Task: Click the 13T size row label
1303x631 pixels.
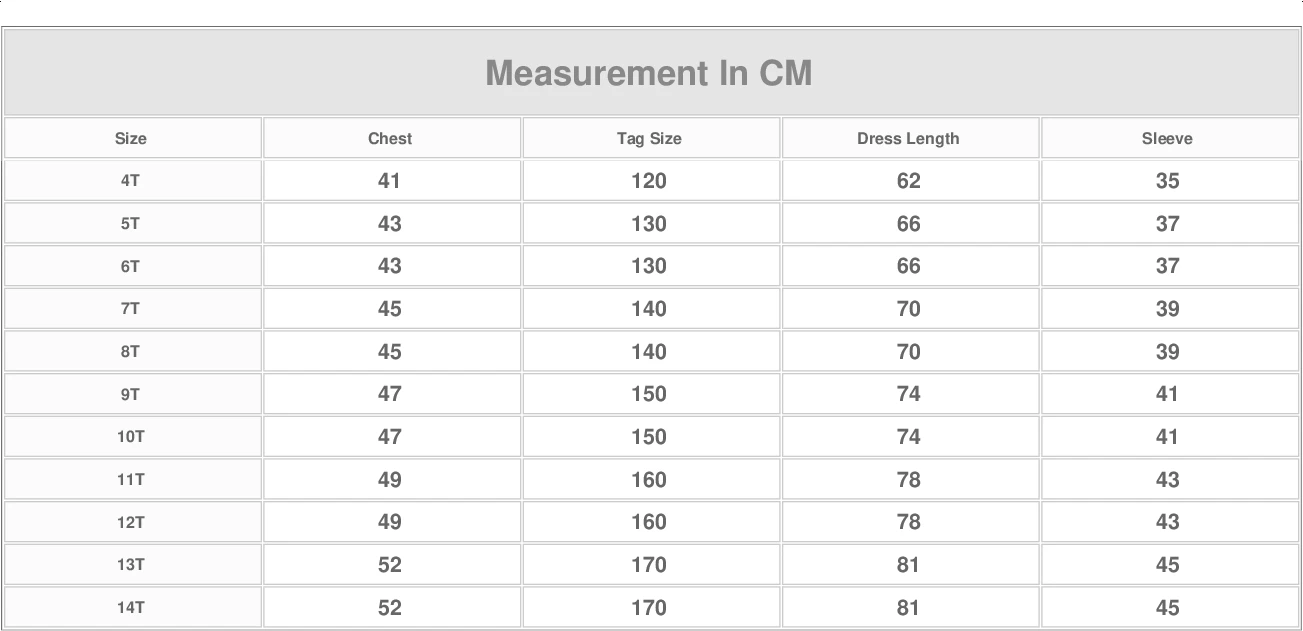Action: tap(131, 565)
